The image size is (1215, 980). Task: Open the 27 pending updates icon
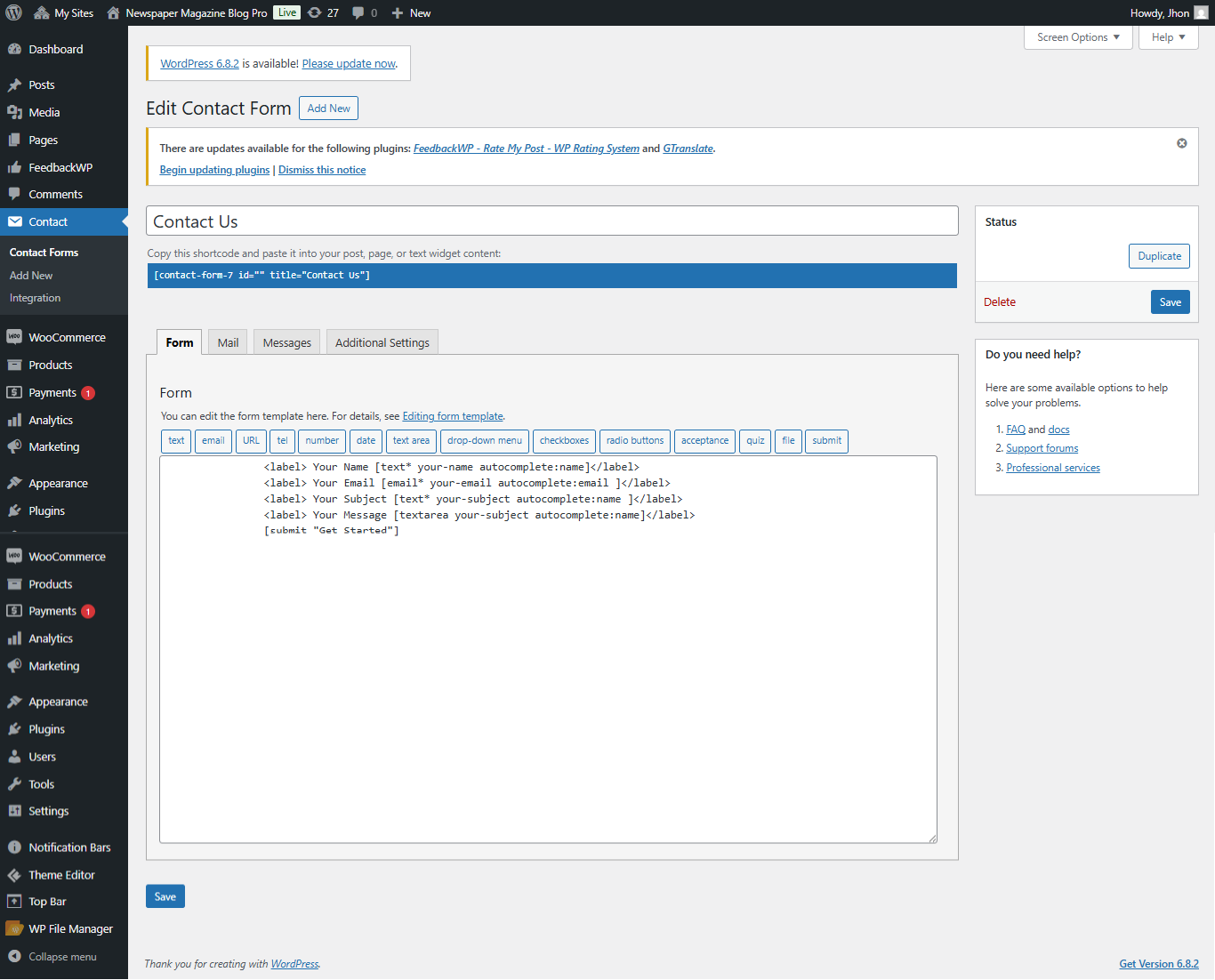point(323,12)
